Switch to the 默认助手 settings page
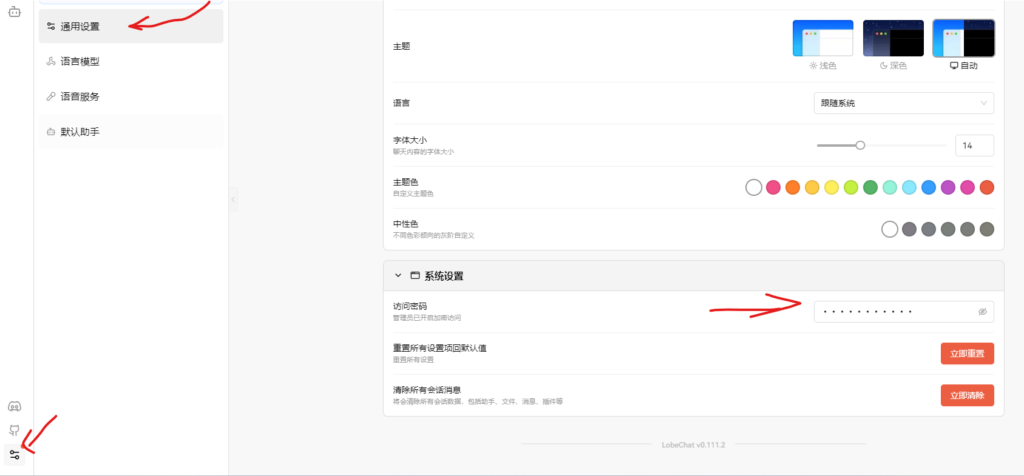This screenshot has height=476, width=1024. click(x=131, y=132)
